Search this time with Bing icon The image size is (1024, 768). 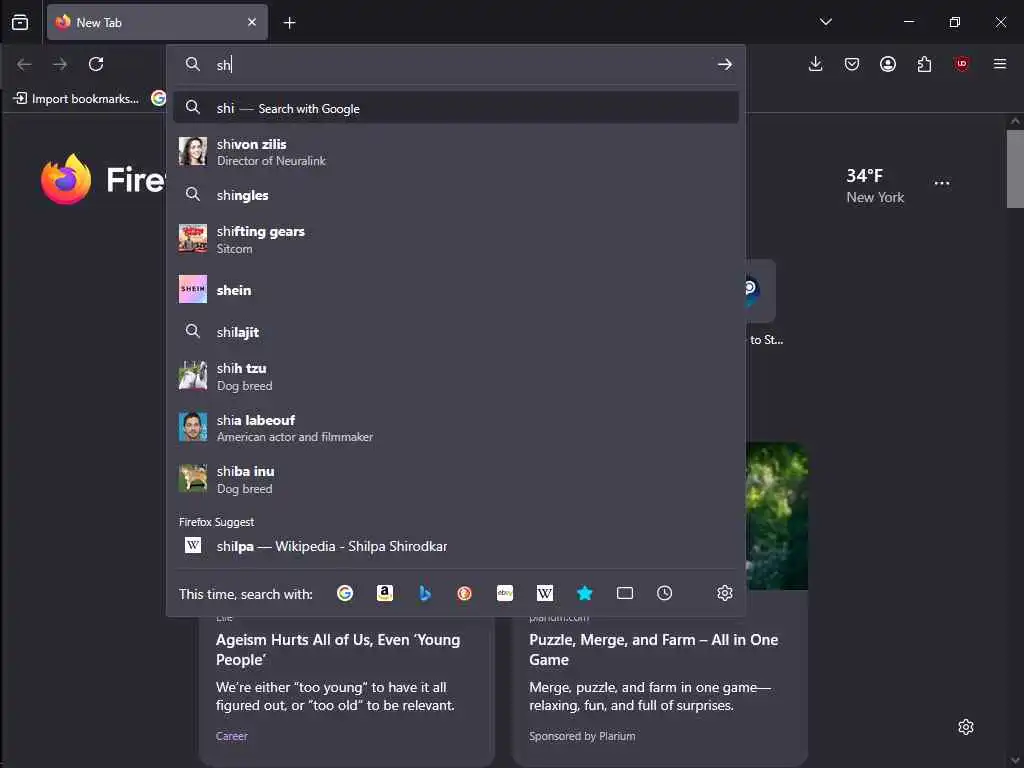pyautogui.click(x=424, y=593)
